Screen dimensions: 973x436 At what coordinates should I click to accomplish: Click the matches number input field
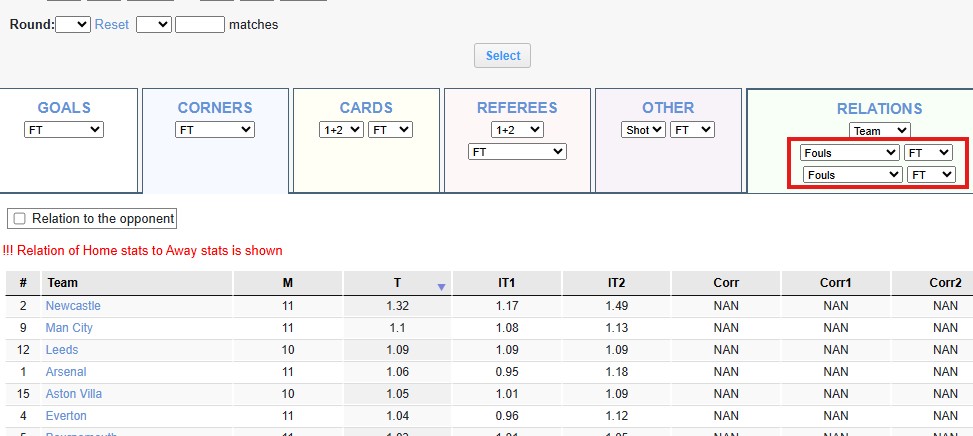199,24
